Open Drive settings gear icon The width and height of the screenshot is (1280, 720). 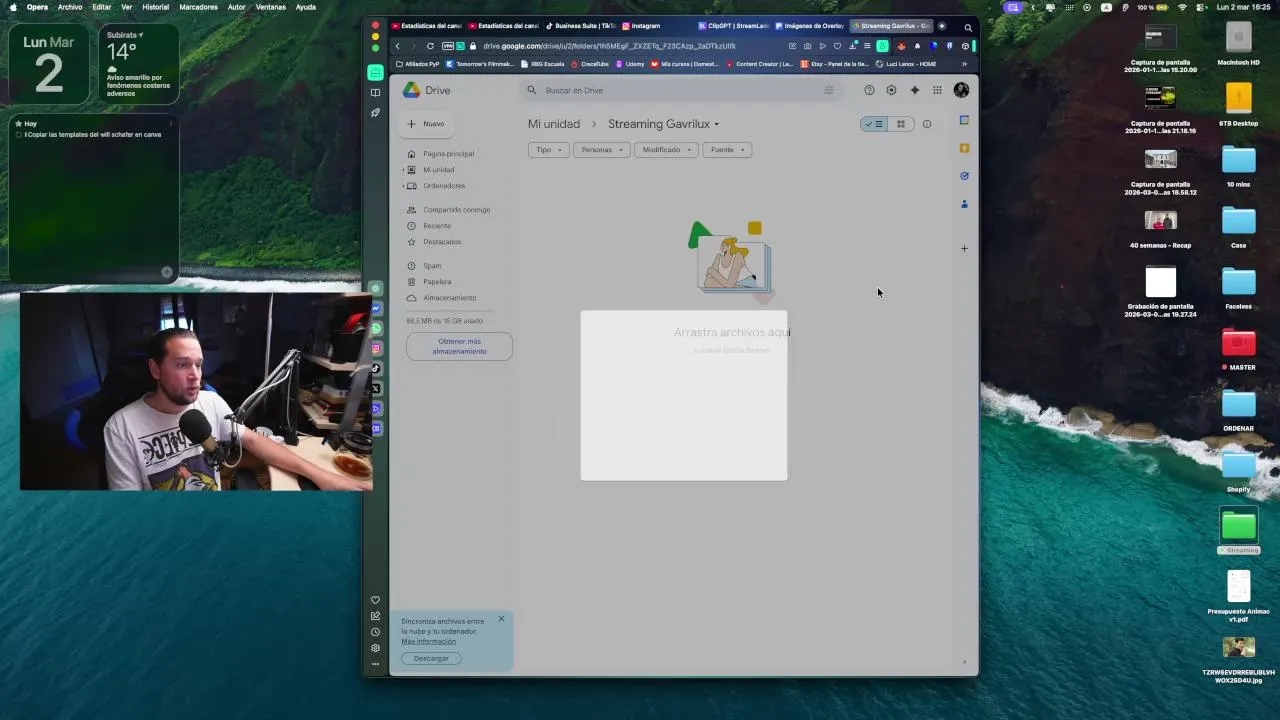click(x=891, y=90)
